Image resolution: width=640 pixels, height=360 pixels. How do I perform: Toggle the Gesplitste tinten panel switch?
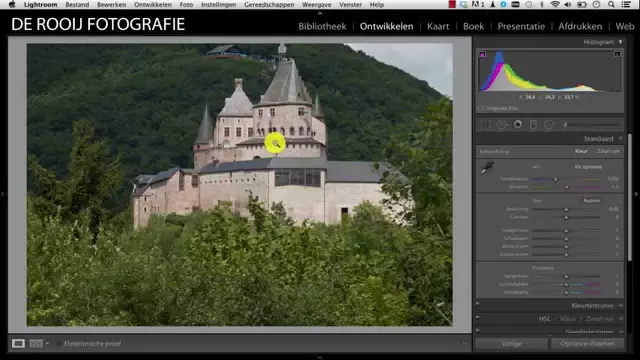[478, 330]
